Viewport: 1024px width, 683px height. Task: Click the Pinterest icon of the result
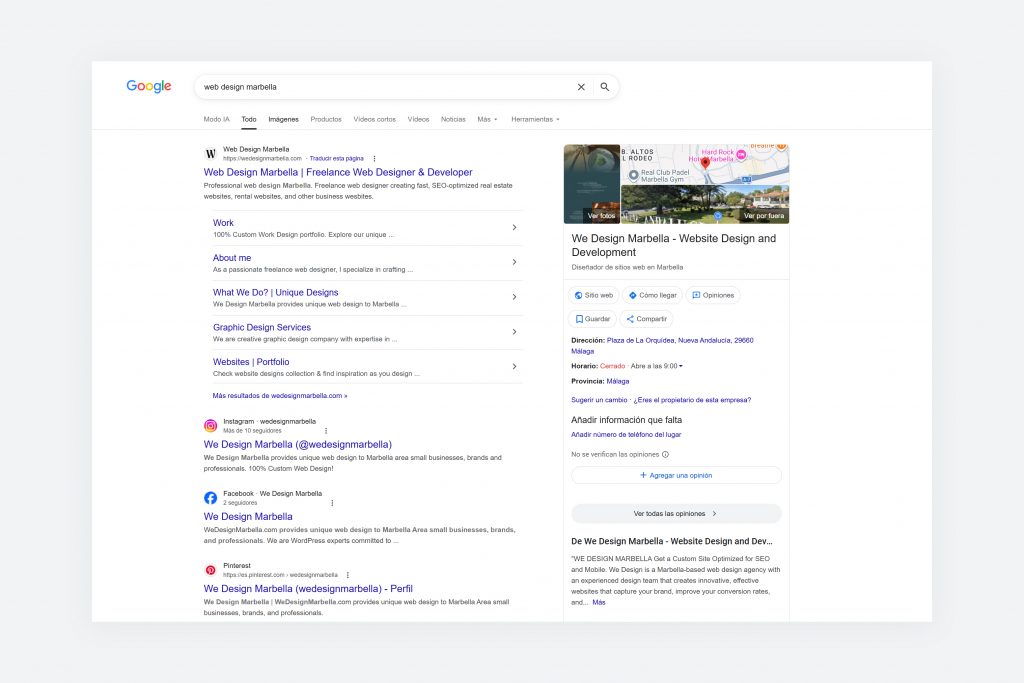point(210,570)
